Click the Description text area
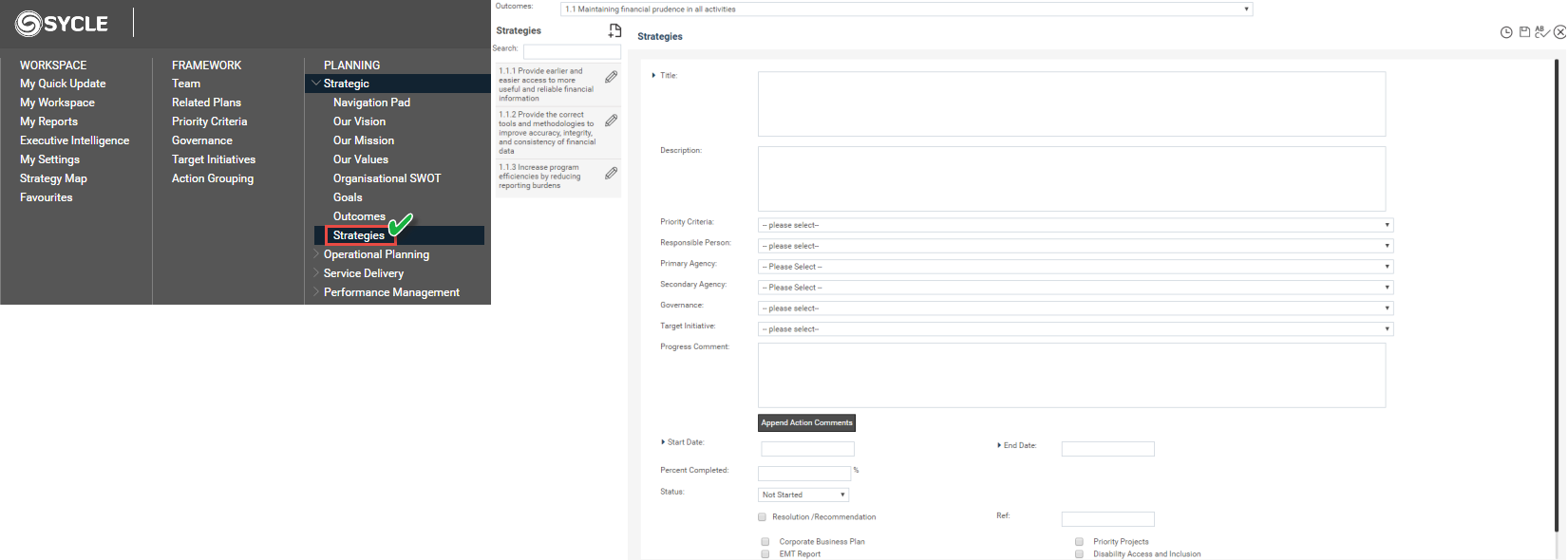The image size is (1568, 560). [1071, 178]
